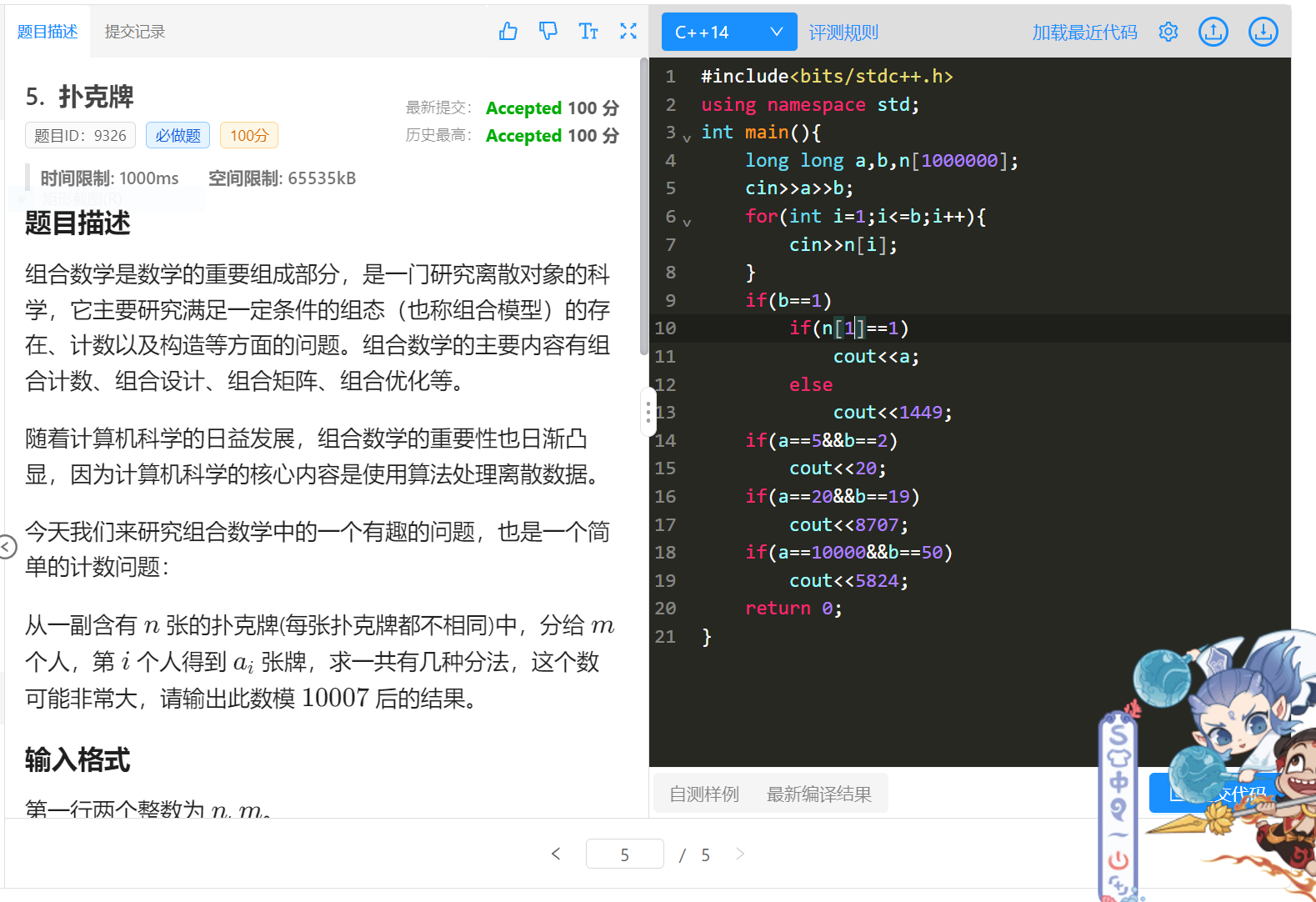Click the 空间限制: 65535kB text
The width and height of the screenshot is (1316, 902).
tap(282, 178)
